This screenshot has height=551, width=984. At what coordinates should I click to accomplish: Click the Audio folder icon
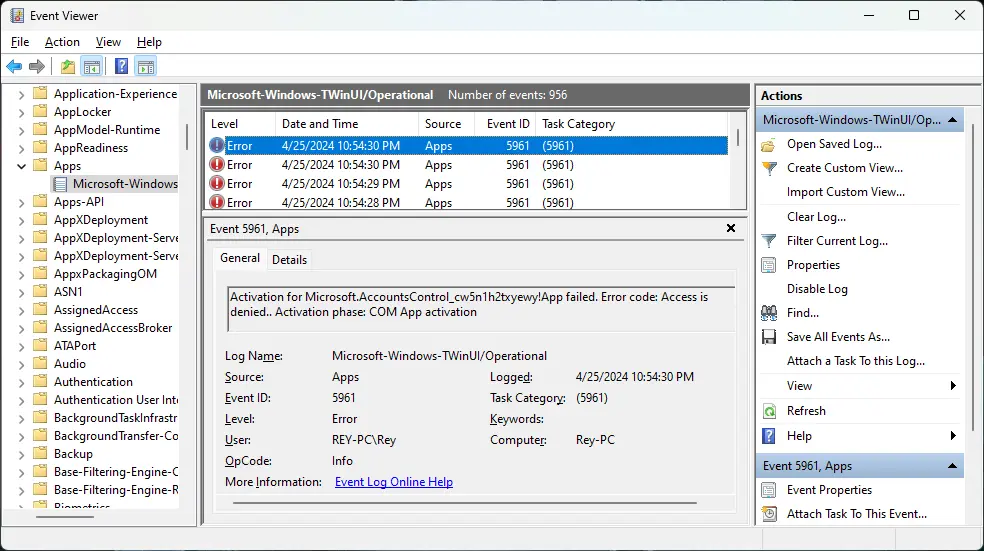click(40, 363)
